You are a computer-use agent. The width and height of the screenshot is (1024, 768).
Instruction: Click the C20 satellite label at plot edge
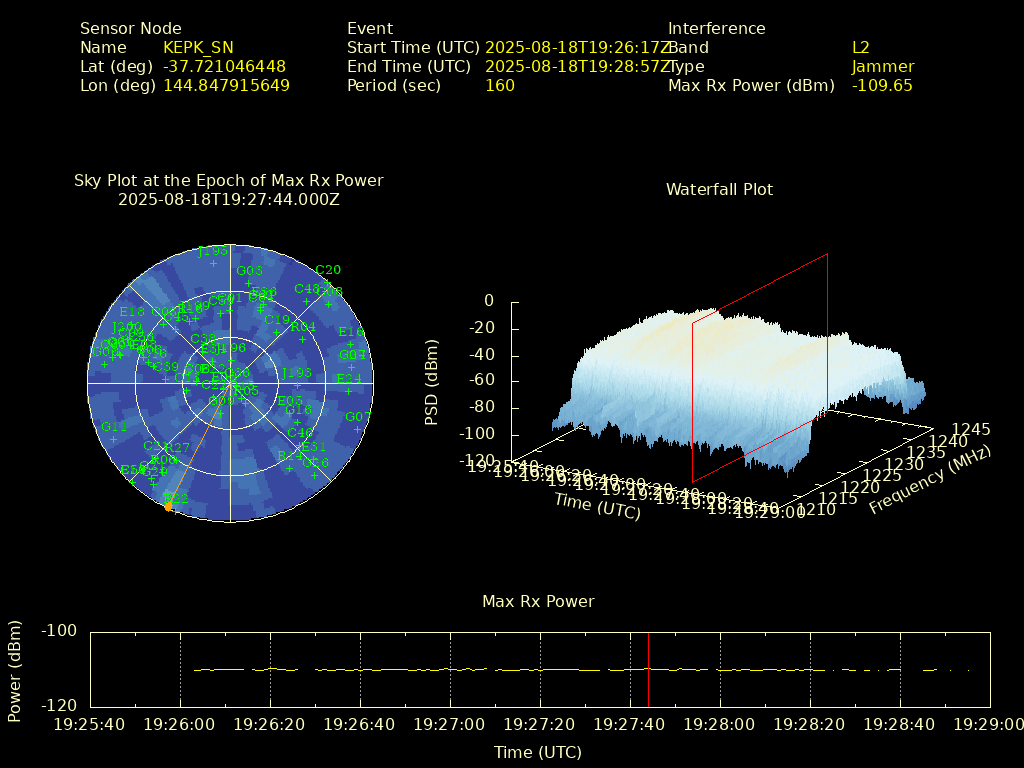pos(328,270)
